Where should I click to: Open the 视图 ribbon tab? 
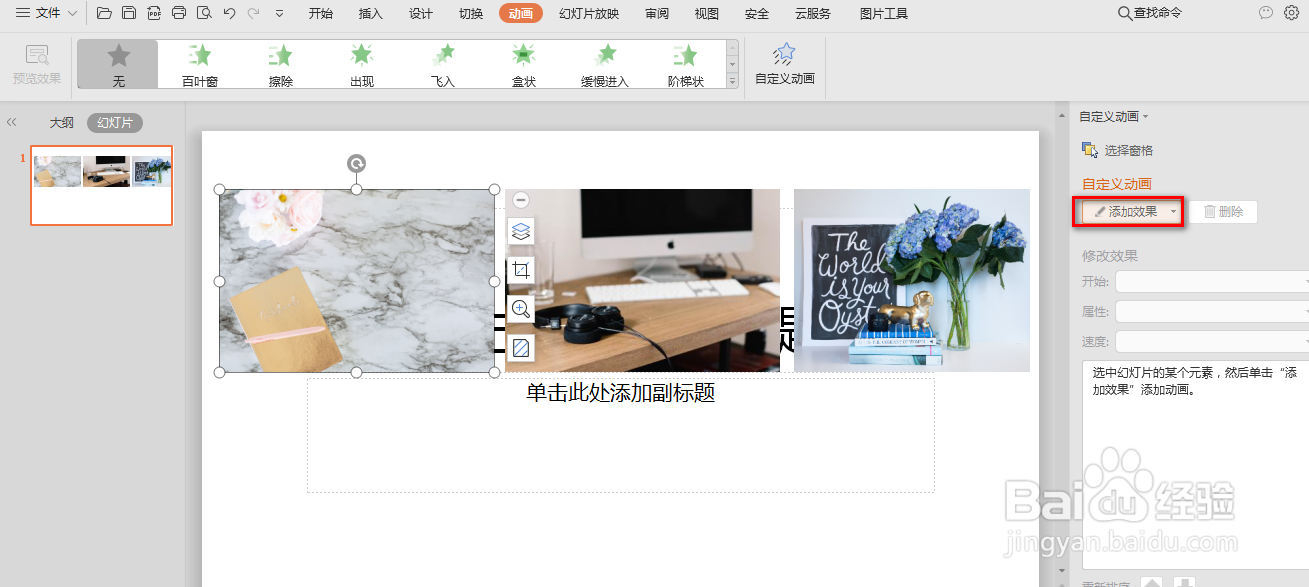tap(707, 13)
